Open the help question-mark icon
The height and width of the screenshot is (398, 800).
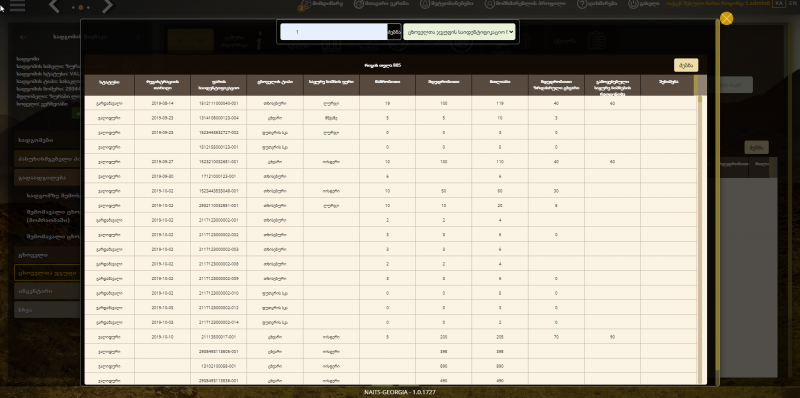[x=582, y=4]
